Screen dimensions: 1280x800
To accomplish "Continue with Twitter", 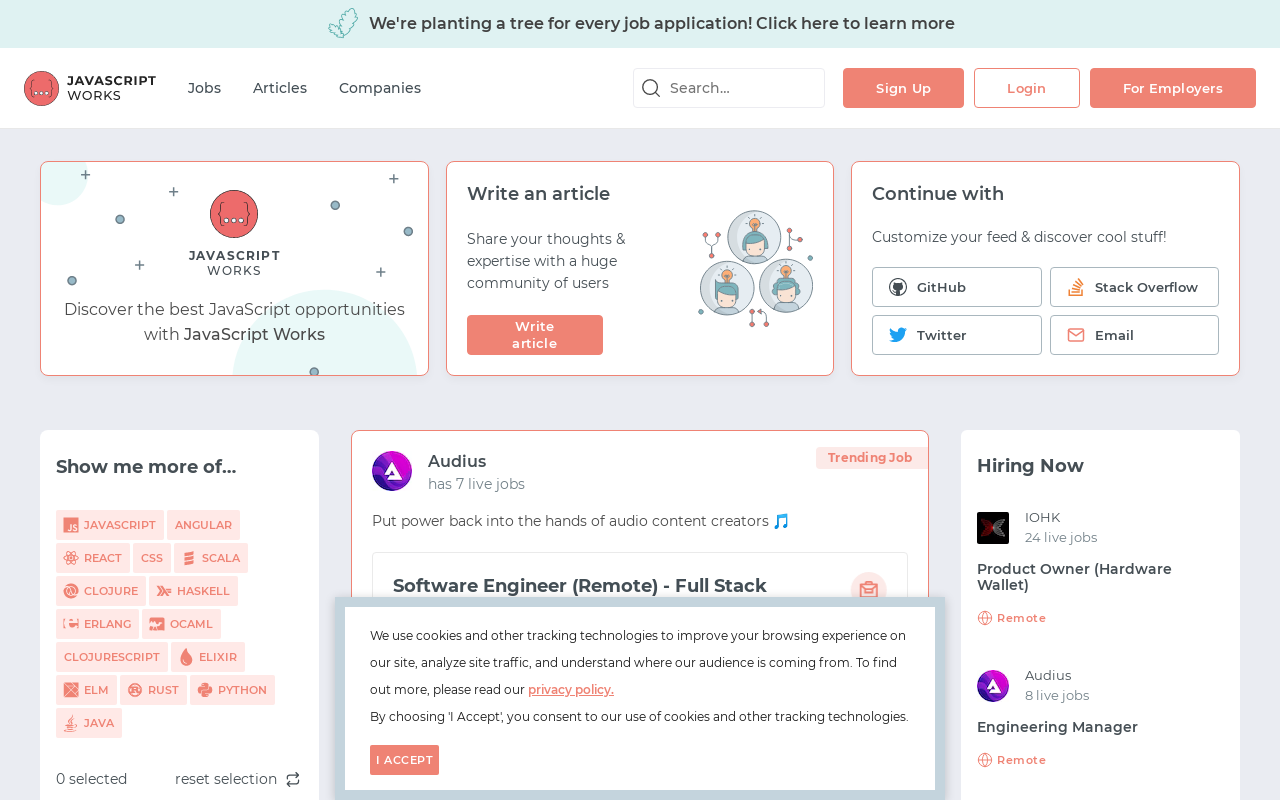I will (x=956, y=335).
